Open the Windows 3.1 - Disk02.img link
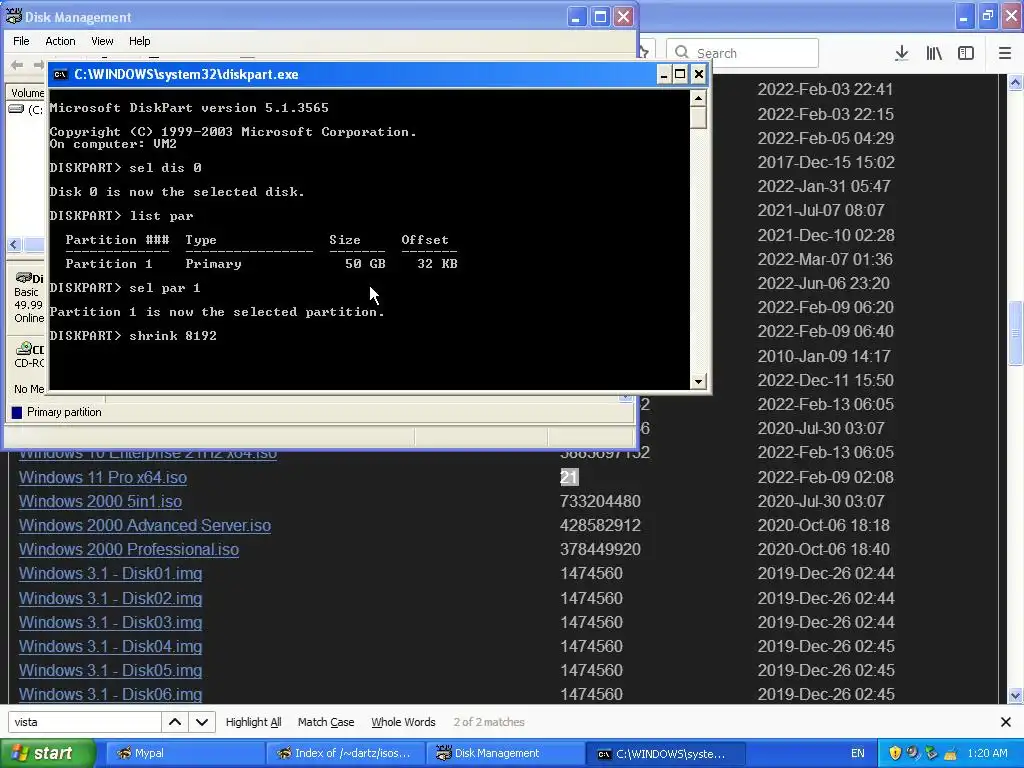 [110, 598]
